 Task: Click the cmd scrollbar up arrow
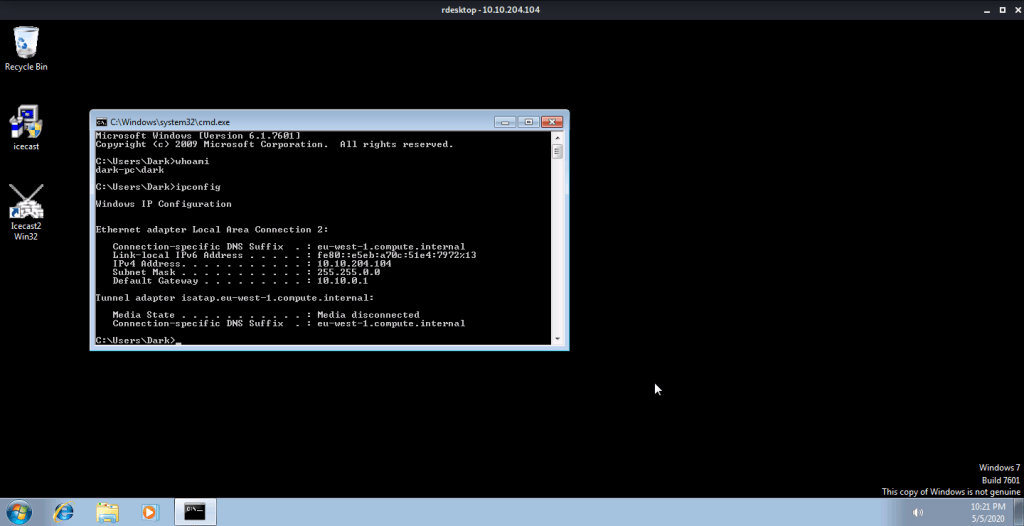559,136
